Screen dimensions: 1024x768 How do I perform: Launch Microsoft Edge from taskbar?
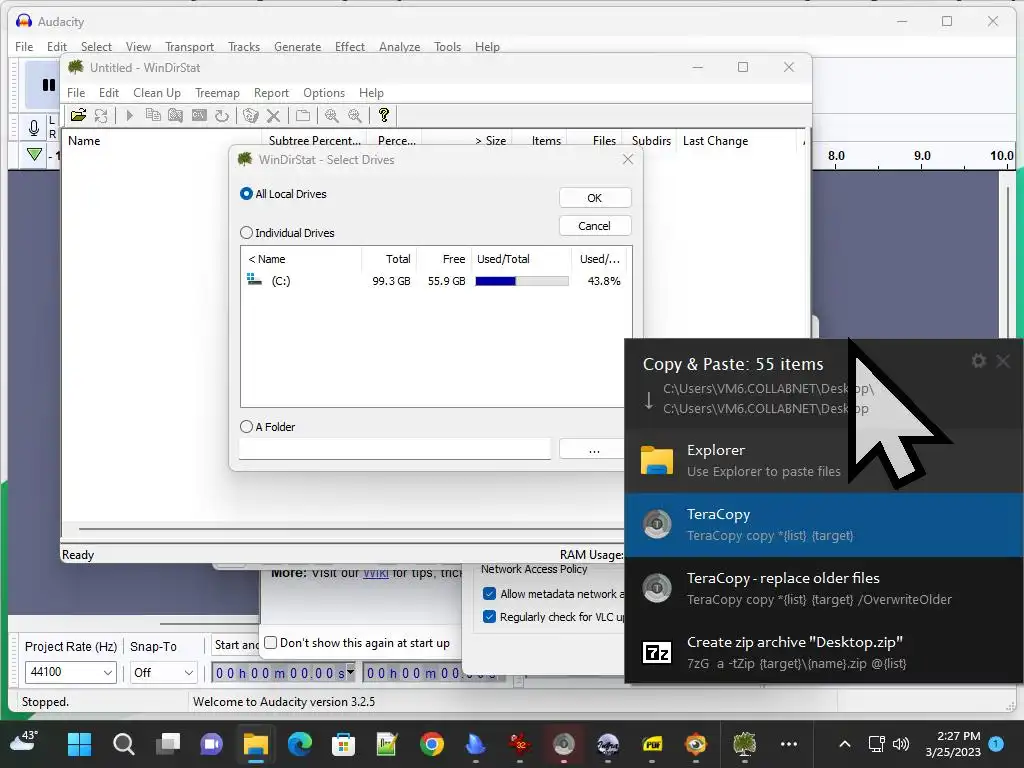(x=300, y=744)
